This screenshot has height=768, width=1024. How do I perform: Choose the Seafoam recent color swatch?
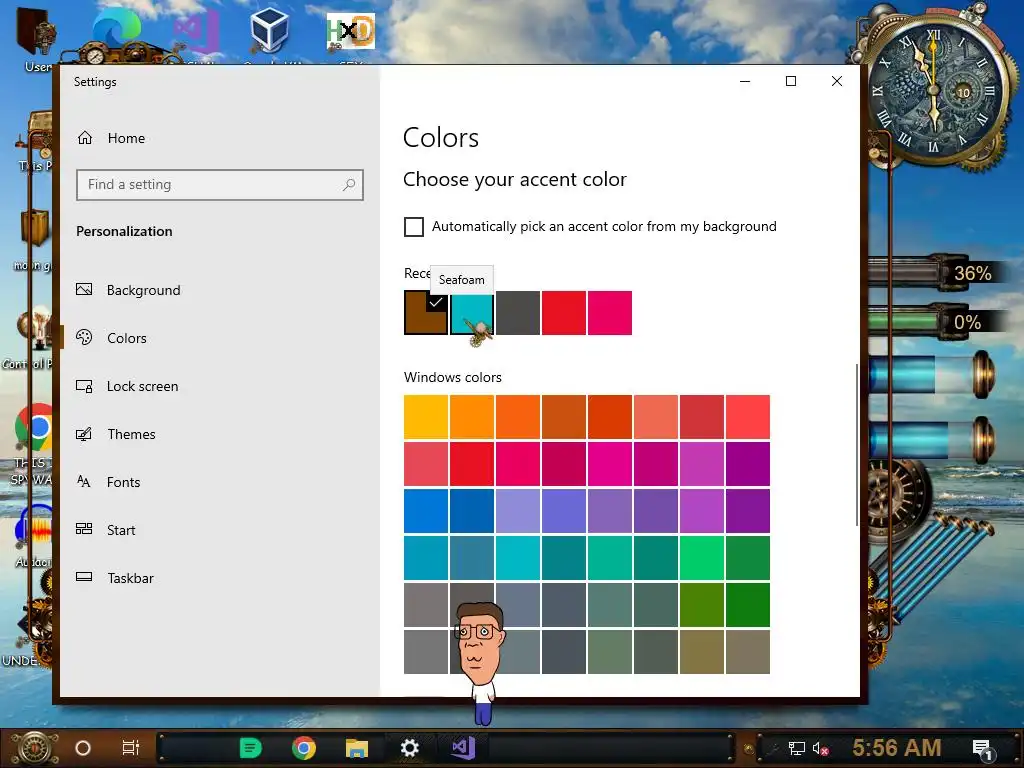click(x=472, y=313)
